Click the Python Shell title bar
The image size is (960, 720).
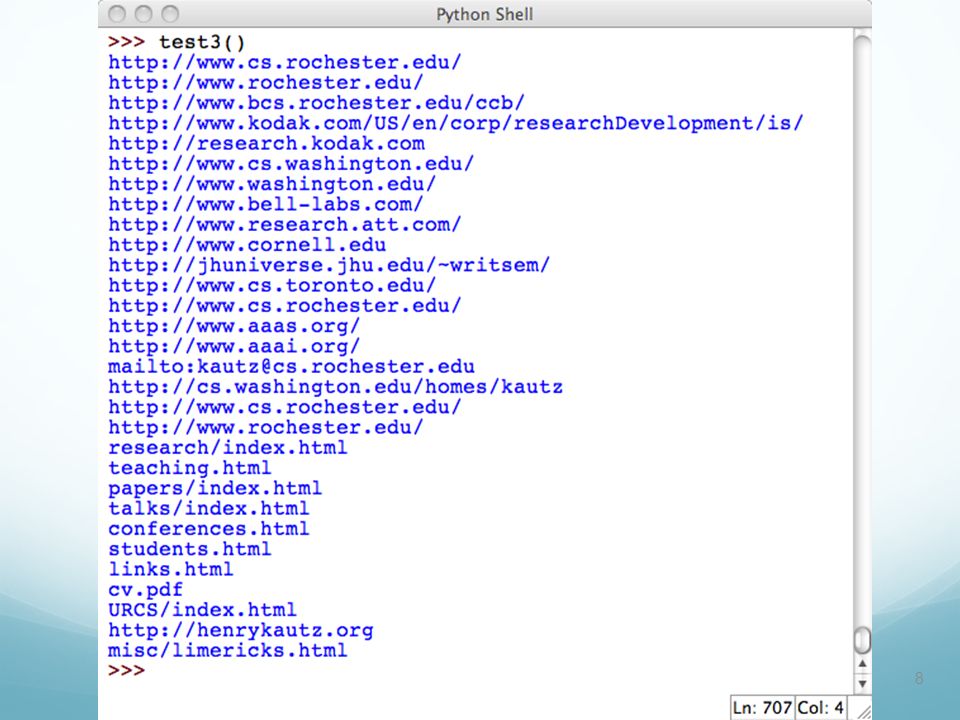[485, 14]
